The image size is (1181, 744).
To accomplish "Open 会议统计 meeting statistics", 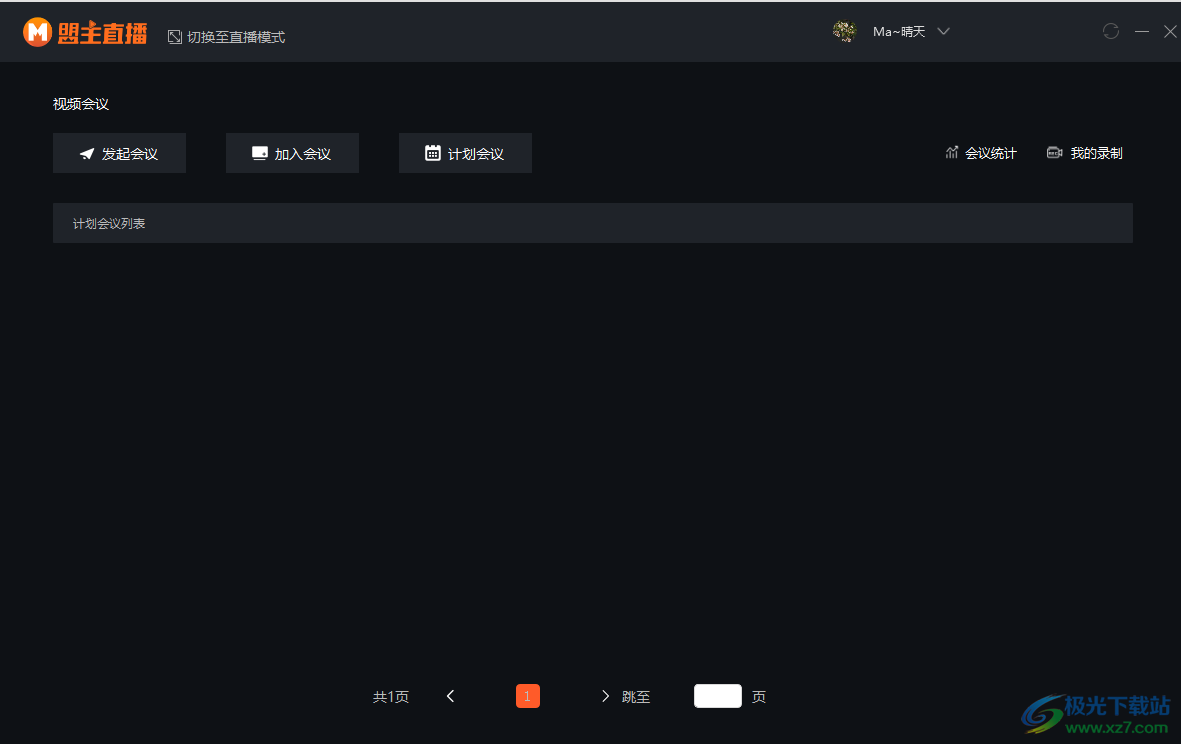I will tap(981, 153).
